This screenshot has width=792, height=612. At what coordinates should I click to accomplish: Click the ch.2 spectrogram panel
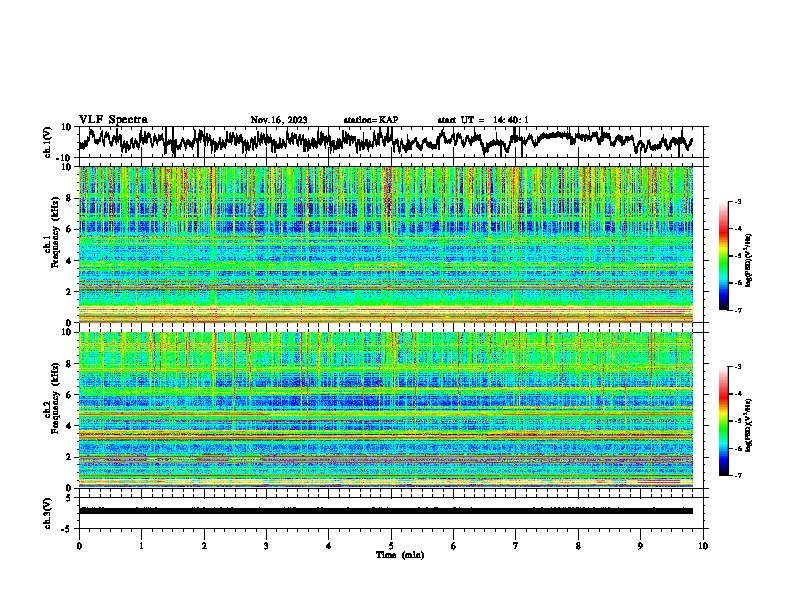point(386,410)
